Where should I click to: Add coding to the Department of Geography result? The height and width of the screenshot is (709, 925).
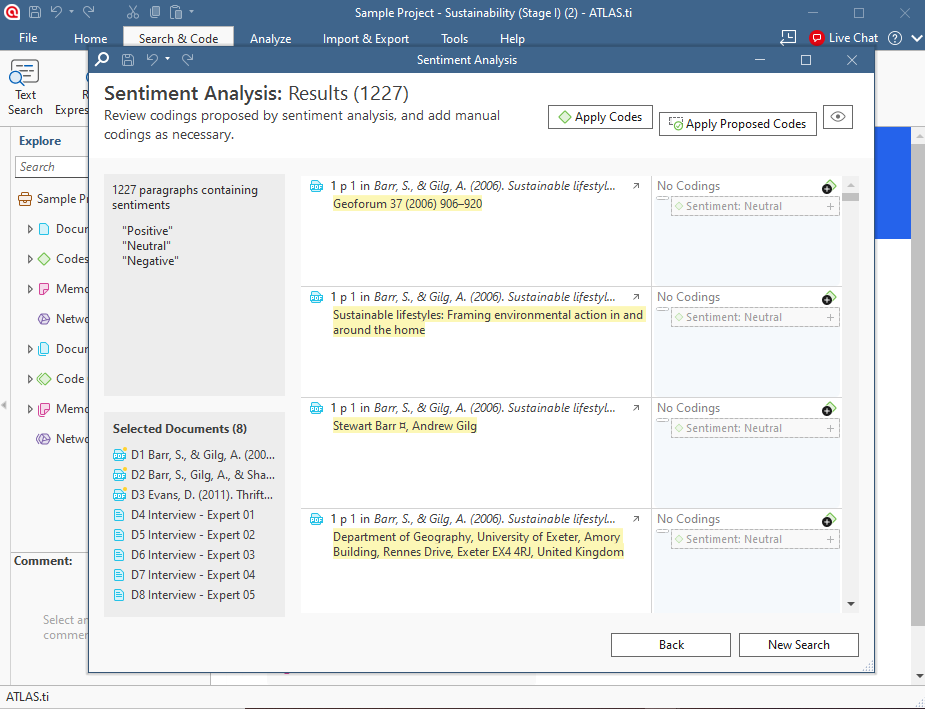point(829,520)
